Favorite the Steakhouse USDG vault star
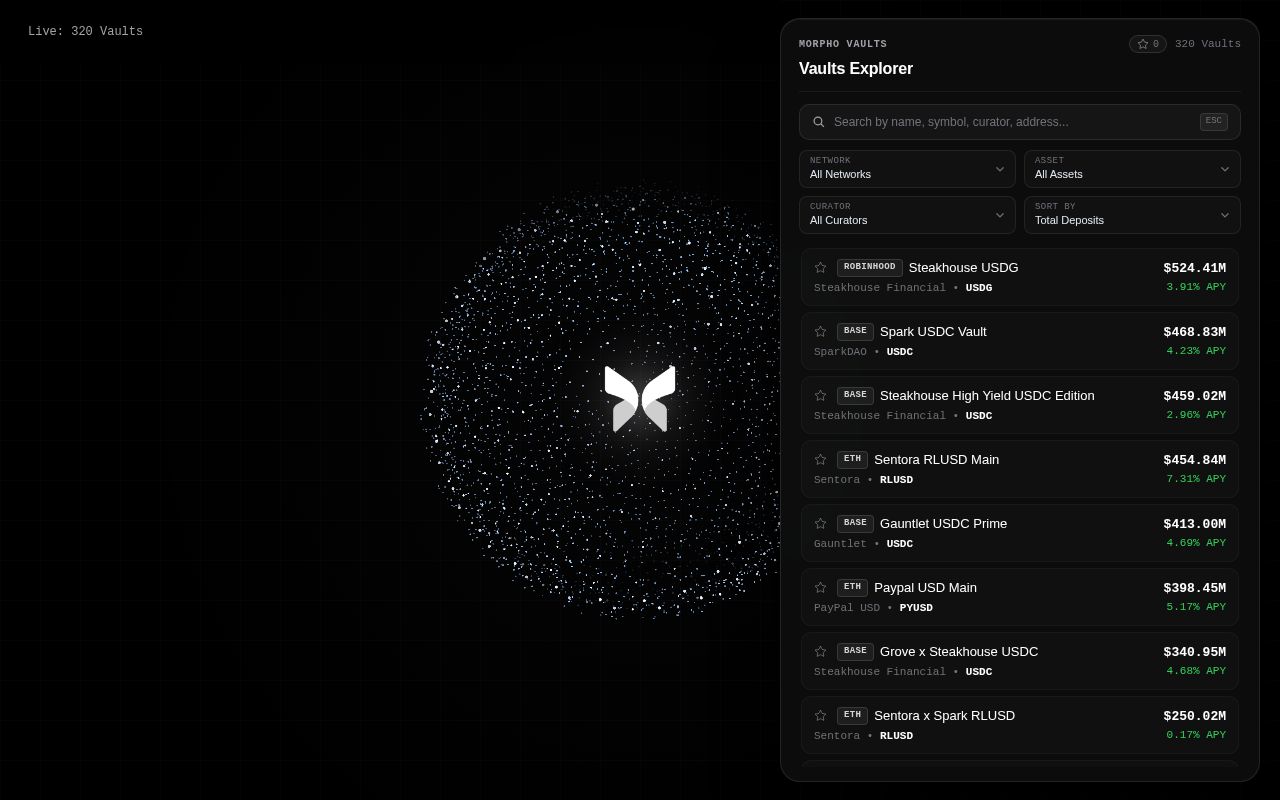This screenshot has height=800, width=1280. click(821, 268)
